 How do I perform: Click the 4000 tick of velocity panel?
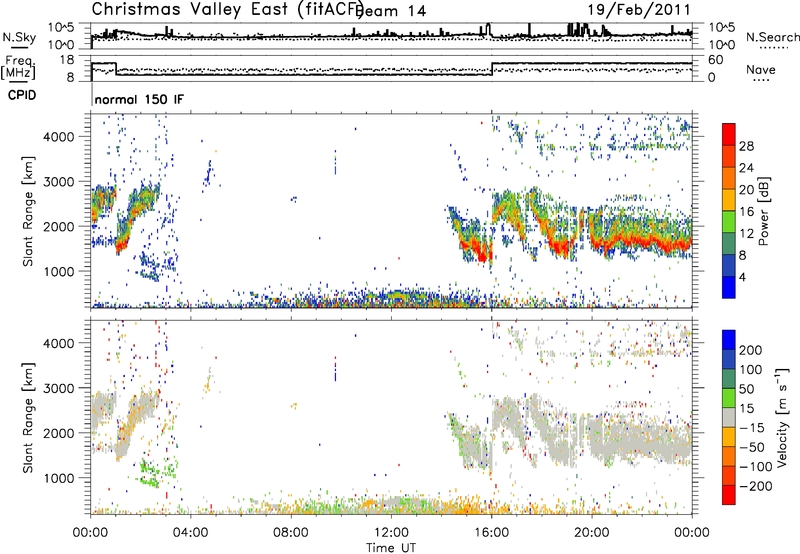click(x=58, y=343)
